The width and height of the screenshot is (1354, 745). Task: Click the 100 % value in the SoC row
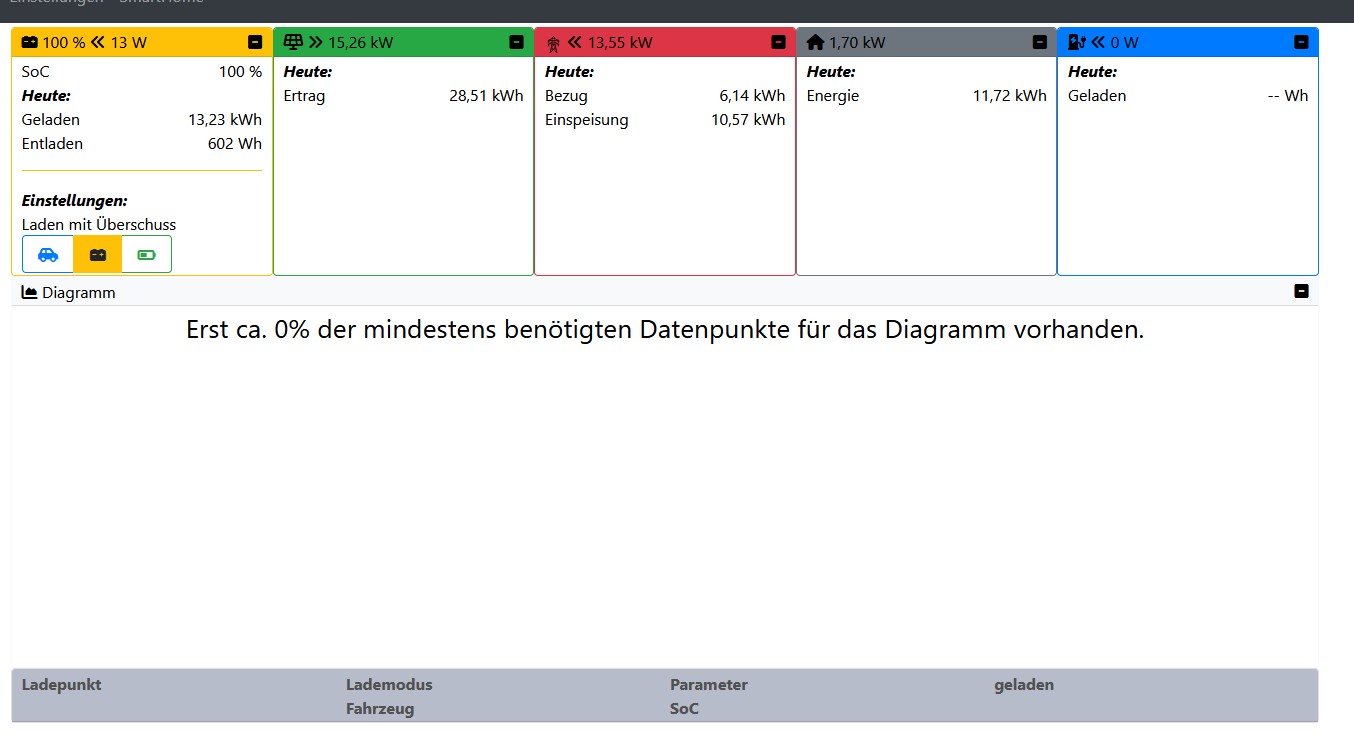click(x=240, y=72)
